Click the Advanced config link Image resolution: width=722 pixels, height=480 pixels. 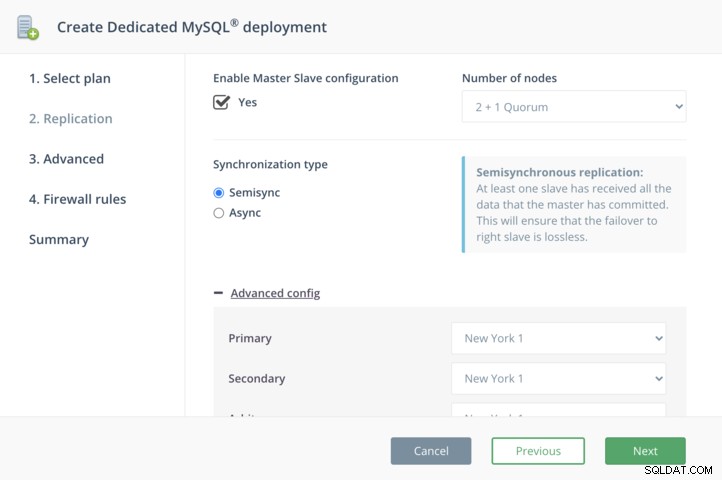(275, 293)
